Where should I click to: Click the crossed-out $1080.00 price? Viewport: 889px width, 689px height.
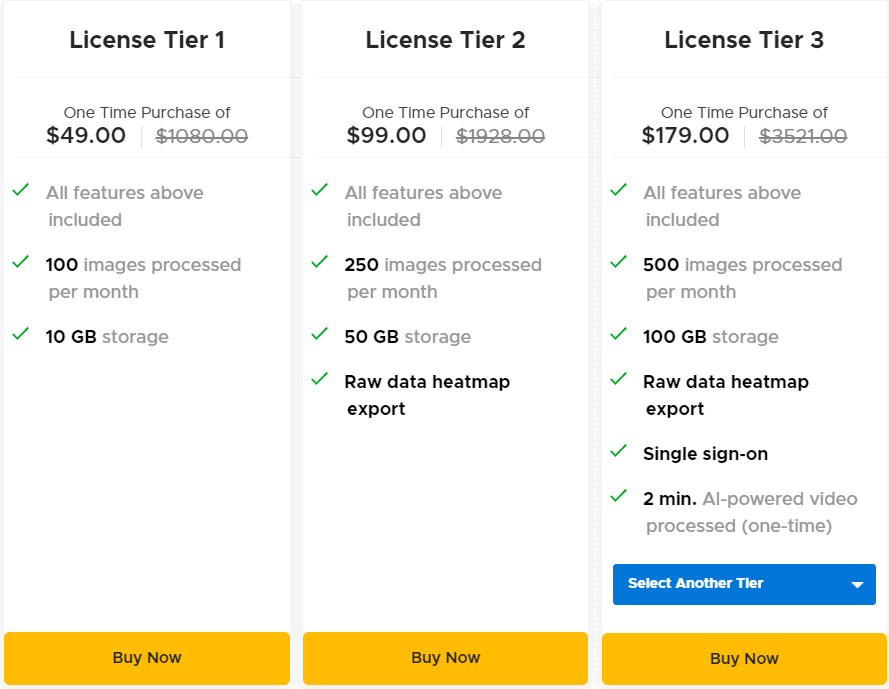tap(201, 136)
